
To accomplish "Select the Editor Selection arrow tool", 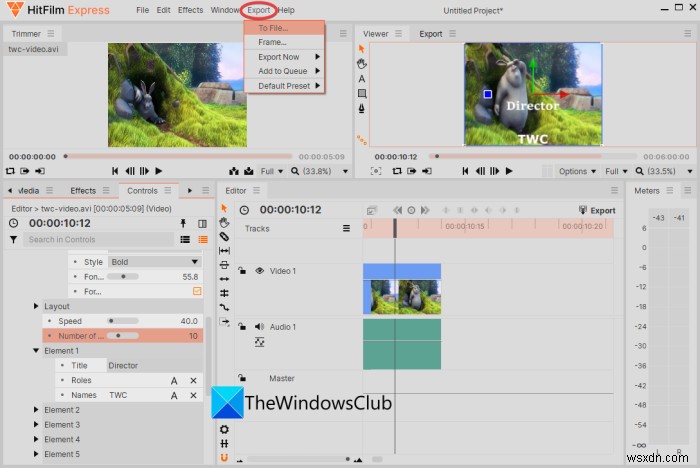I will tap(224, 208).
